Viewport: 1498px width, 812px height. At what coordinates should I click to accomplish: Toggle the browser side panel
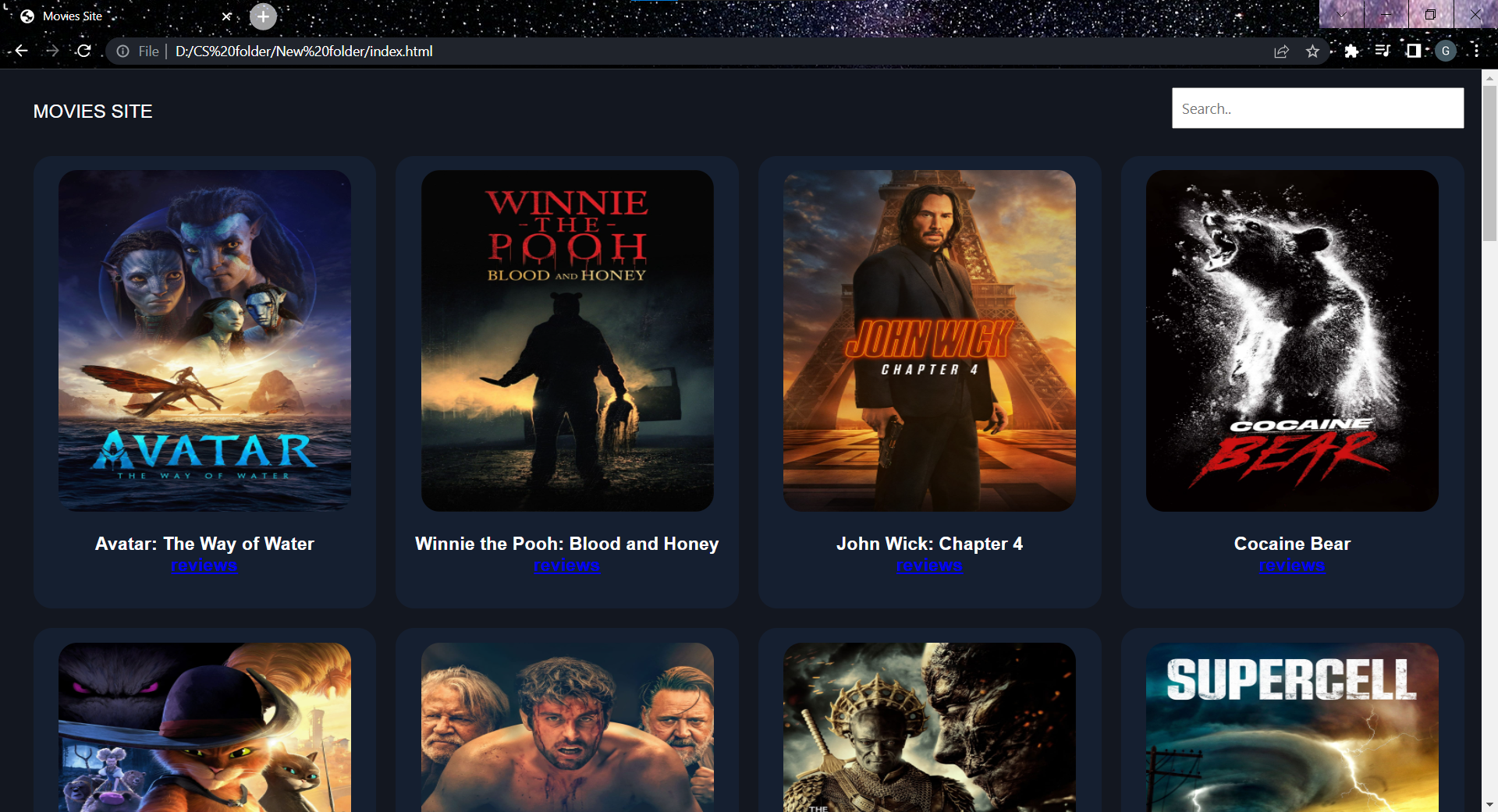point(1413,51)
